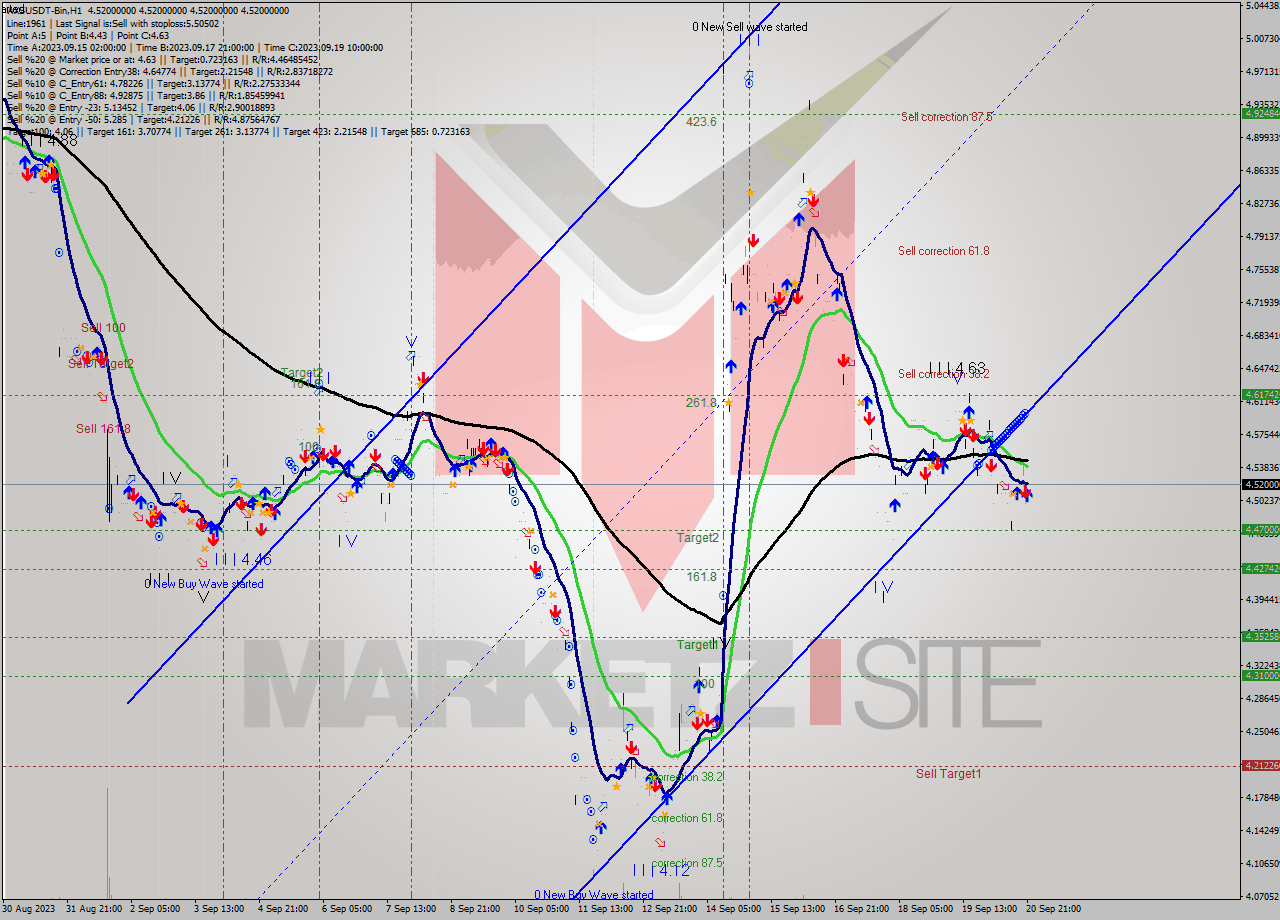Click the green 4.31000 price level tag
This screenshot has height=920, width=1280.
click(1260, 676)
